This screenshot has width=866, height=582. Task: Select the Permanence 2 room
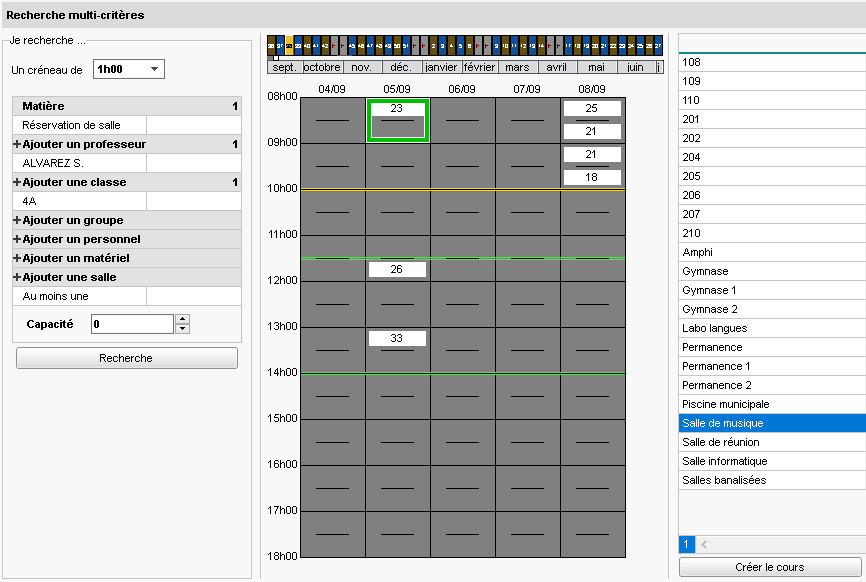[x=772, y=385]
